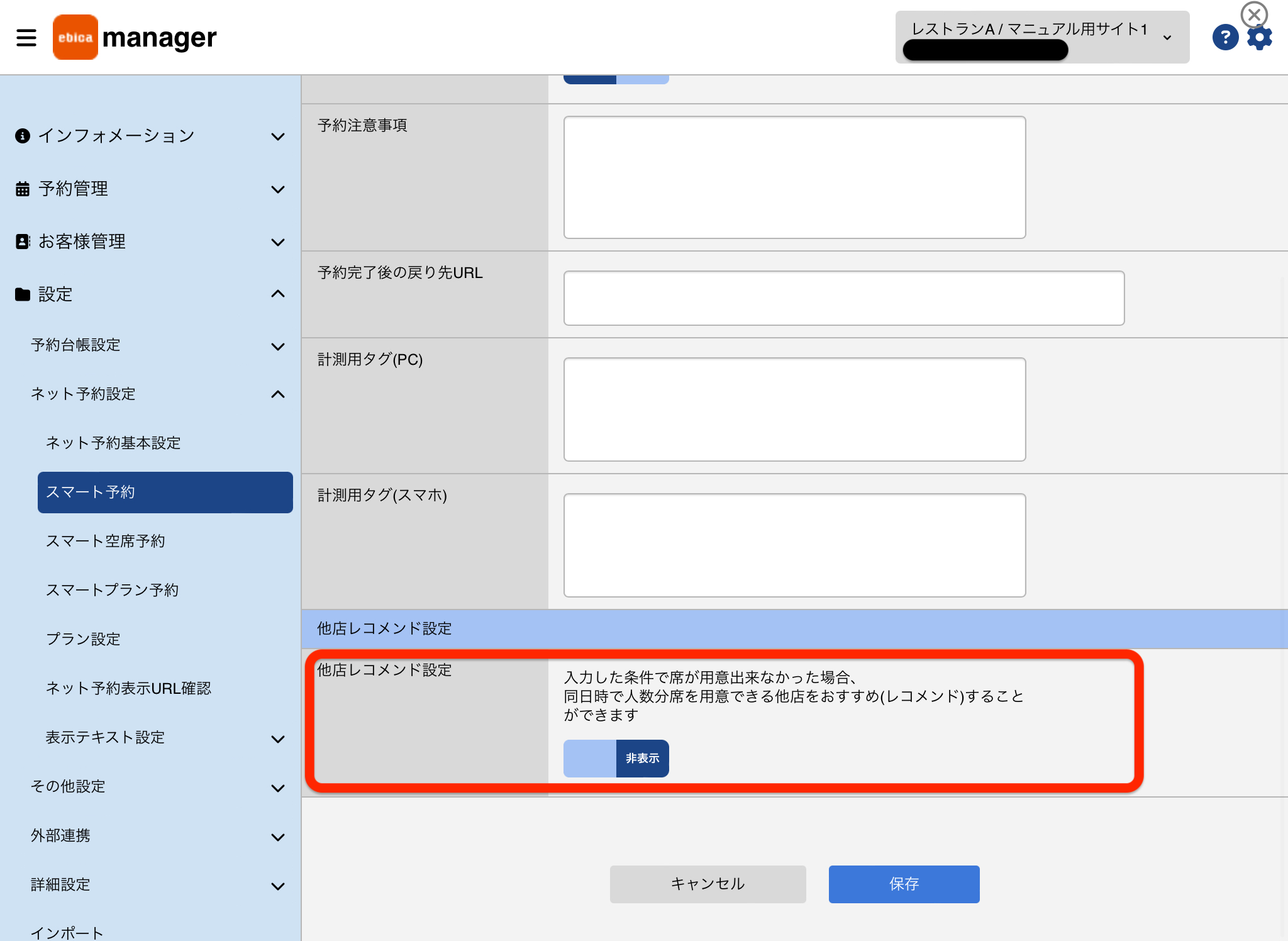Viewport: 1288px width, 941px height.
Task: Expand the その他設定 chevron
Action: click(x=277, y=788)
